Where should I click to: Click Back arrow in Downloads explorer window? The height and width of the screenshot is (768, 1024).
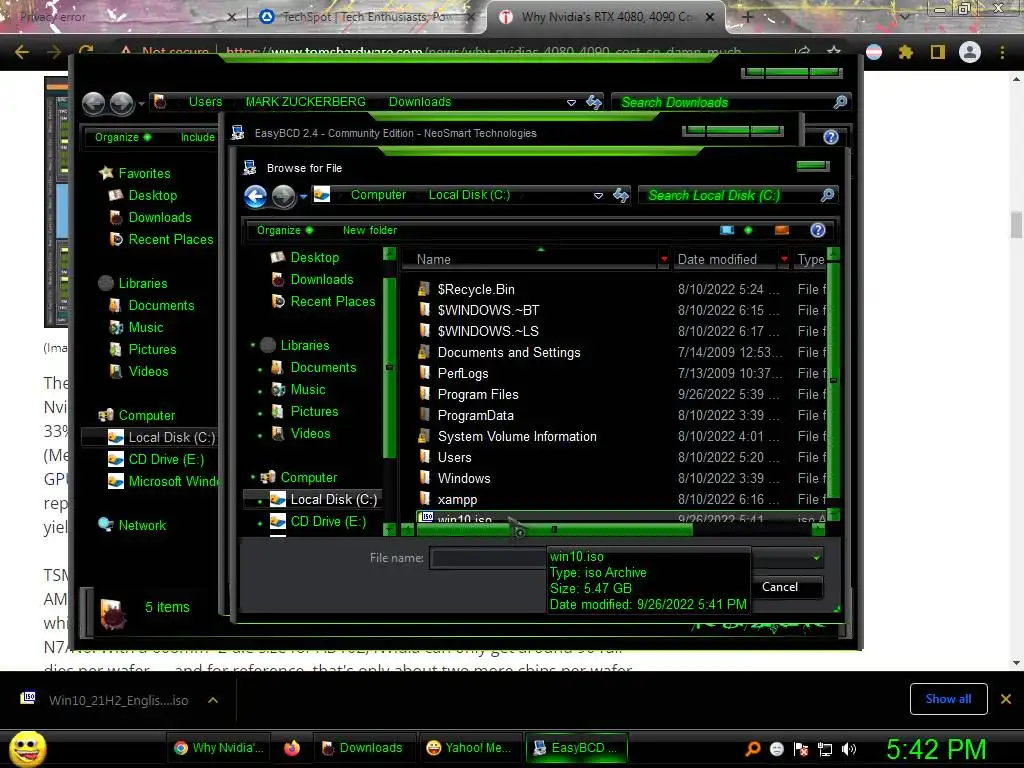[x=93, y=103]
